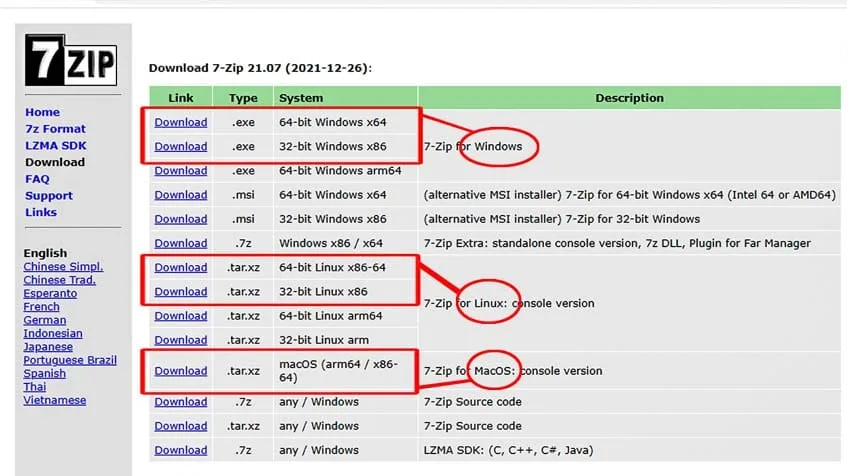847x476 pixels.
Task: Switch language to Portuguese Brazil
Action: click(70, 360)
